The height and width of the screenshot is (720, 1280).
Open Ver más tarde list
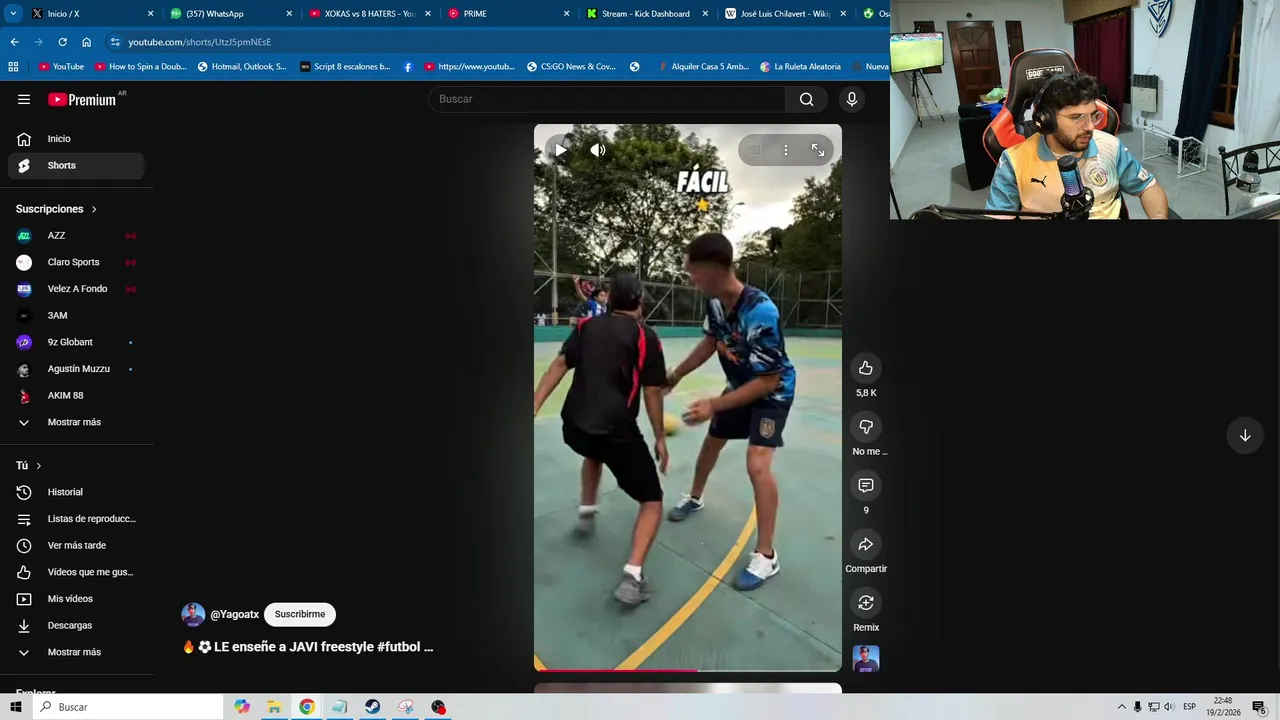[x=76, y=545]
